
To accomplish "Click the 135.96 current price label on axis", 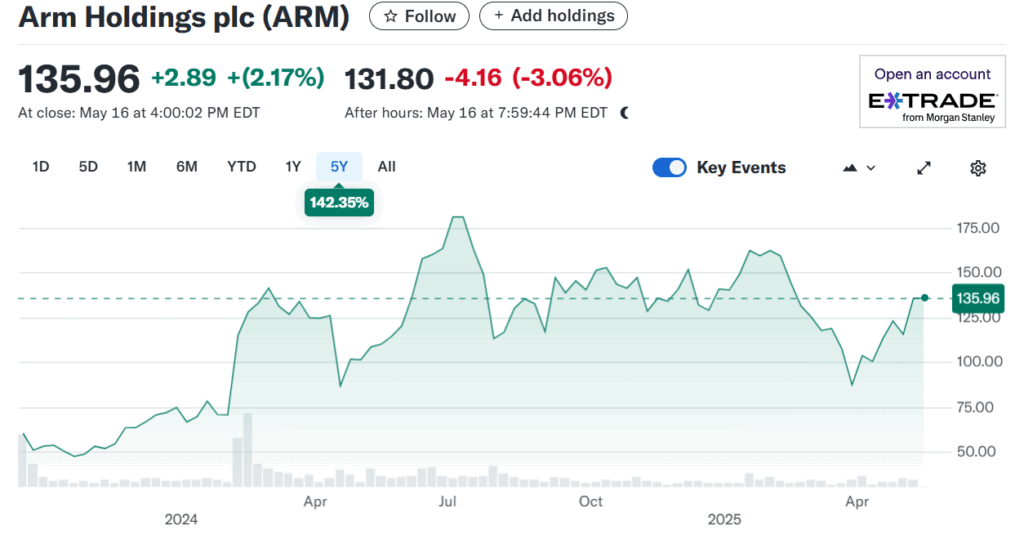I will click(978, 299).
